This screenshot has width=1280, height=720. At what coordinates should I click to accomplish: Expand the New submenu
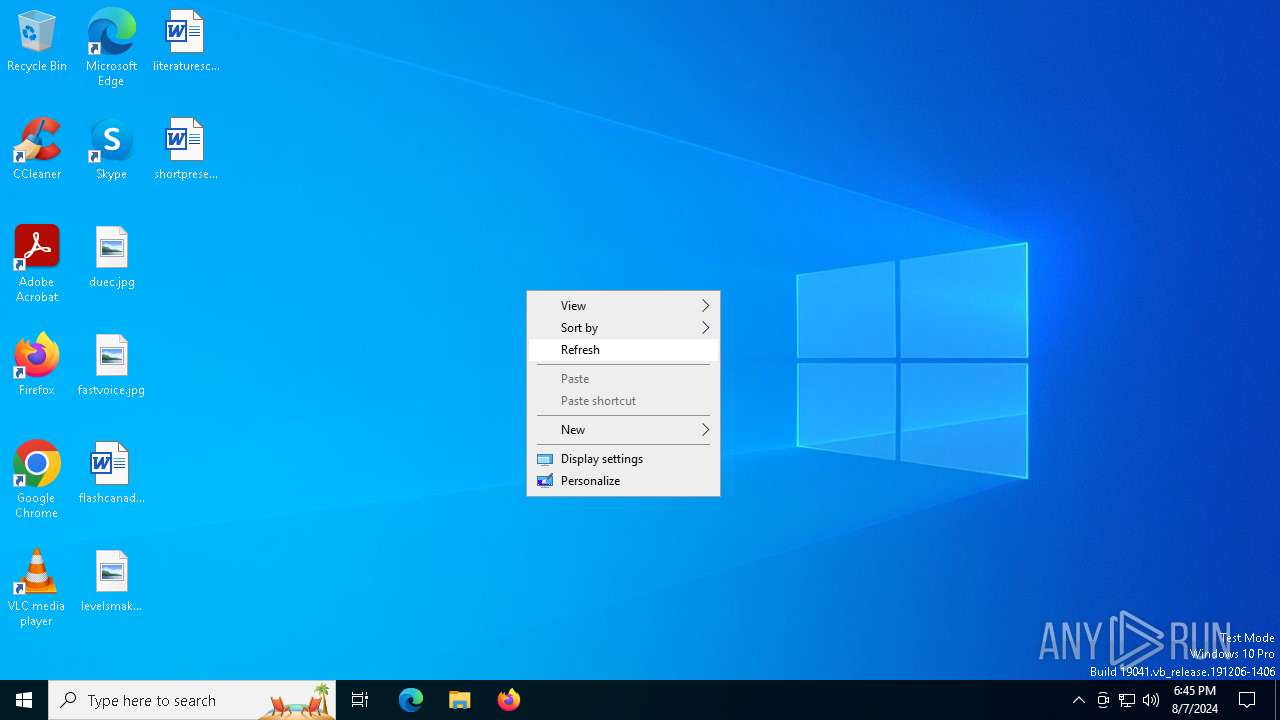click(623, 430)
